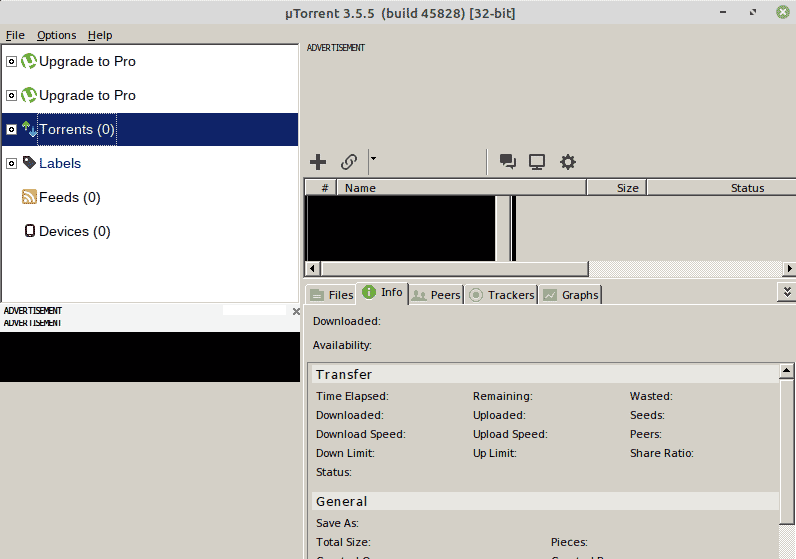This screenshot has height=559, width=796.
Task: Switch to the Info tab
Action: [x=382, y=293]
